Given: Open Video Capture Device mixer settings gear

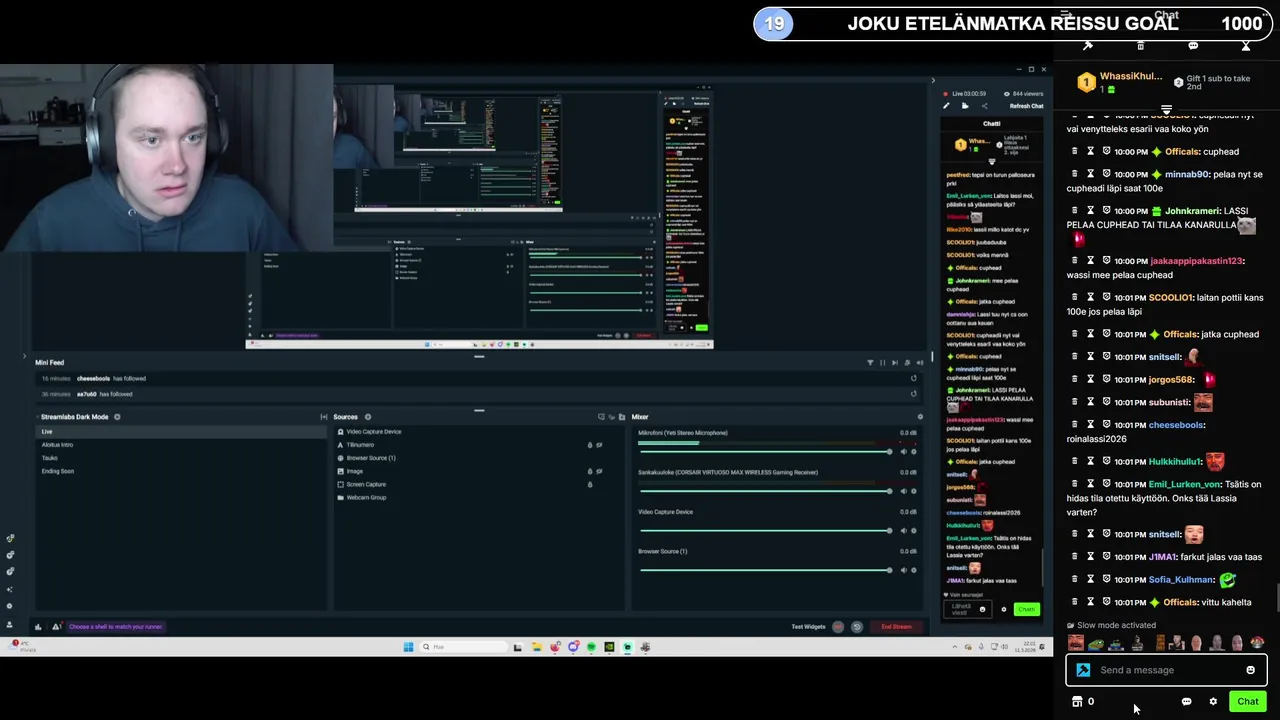Looking at the screenshot, I should coord(914,530).
